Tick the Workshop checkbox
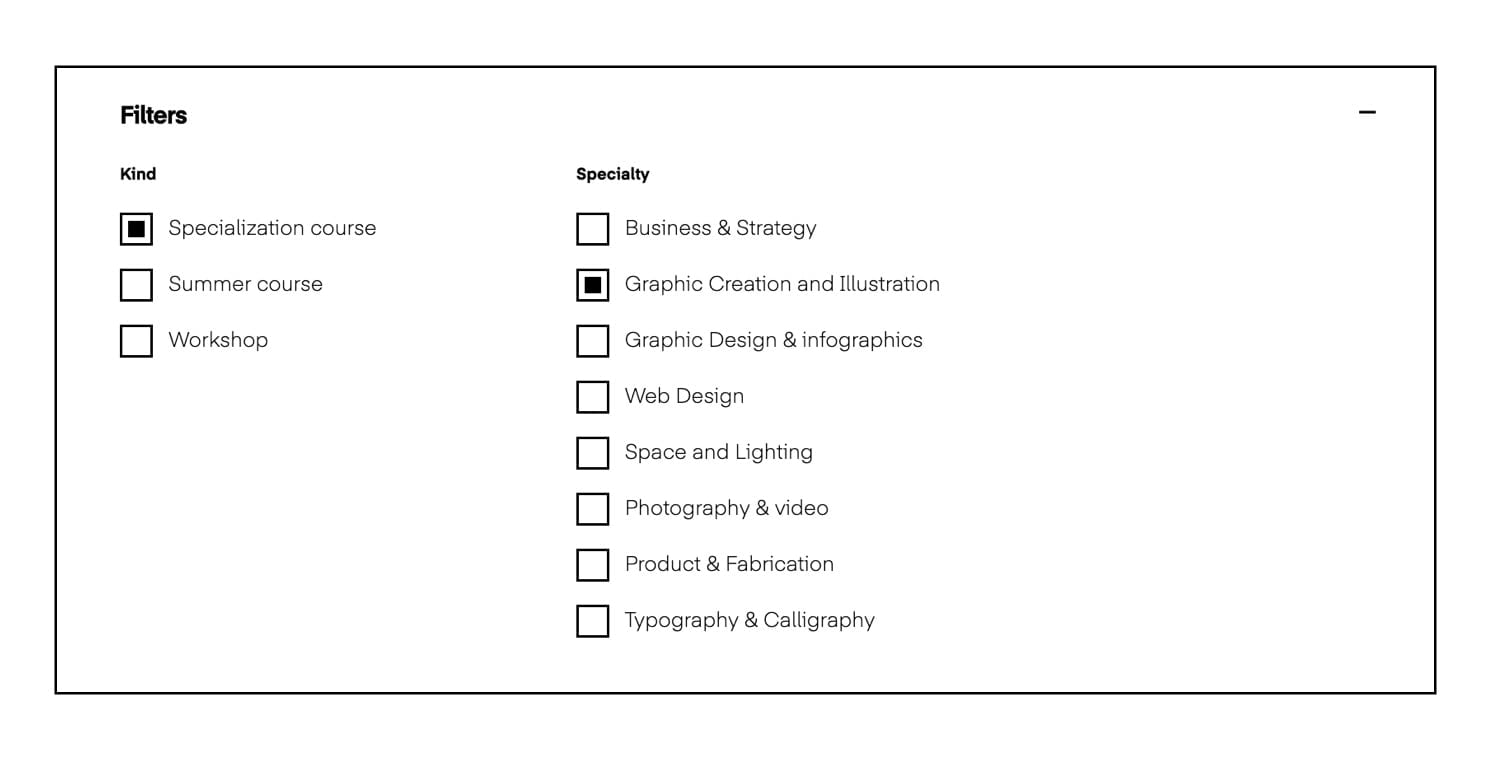Screen dimensions: 1490x760 coord(136,341)
